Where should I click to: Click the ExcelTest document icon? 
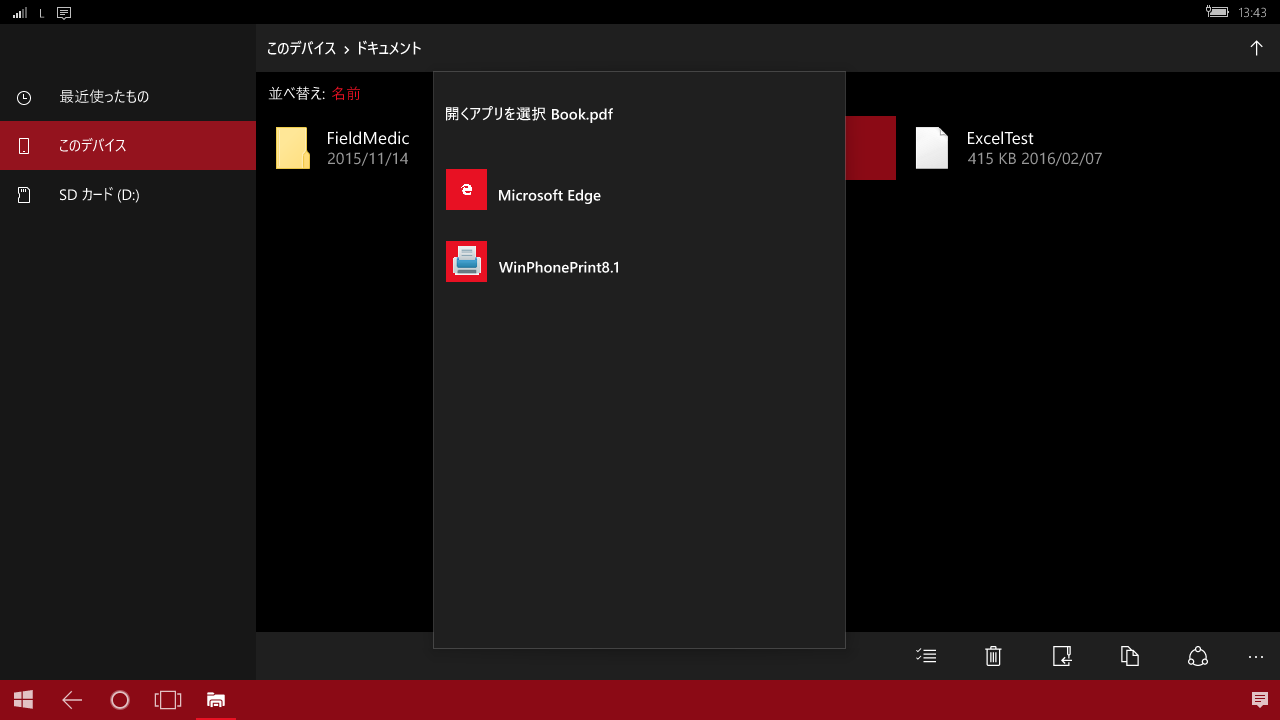click(931, 148)
